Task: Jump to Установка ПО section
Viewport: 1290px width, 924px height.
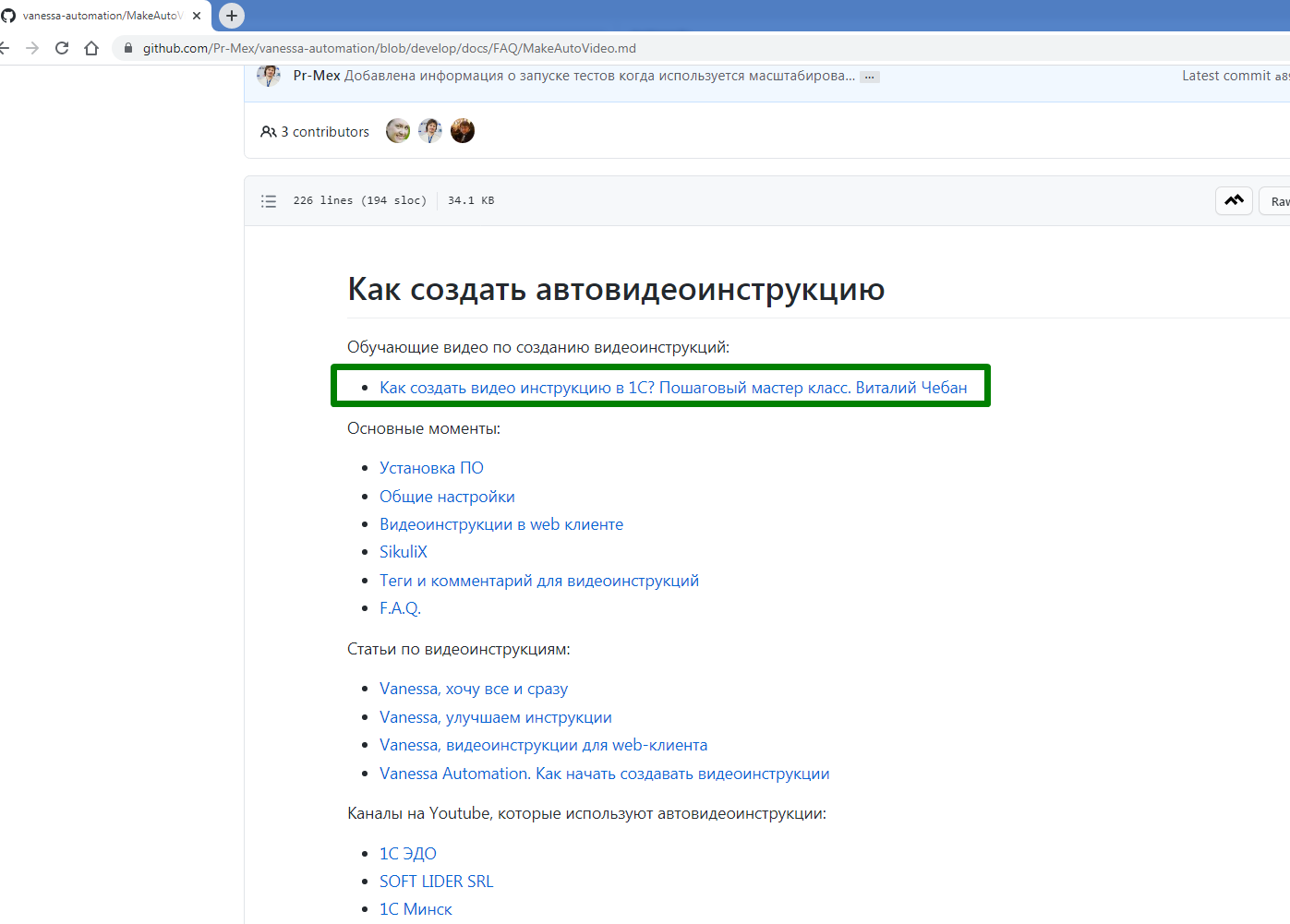Action: tap(431, 468)
